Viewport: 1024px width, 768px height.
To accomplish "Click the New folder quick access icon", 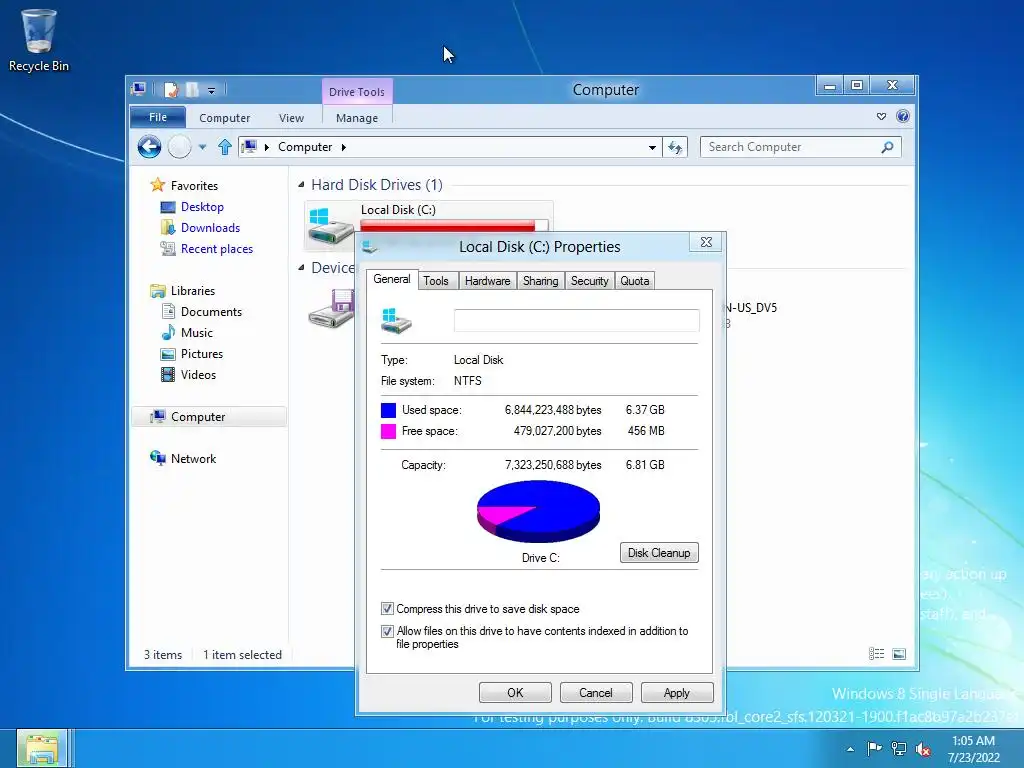I will (192, 89).
